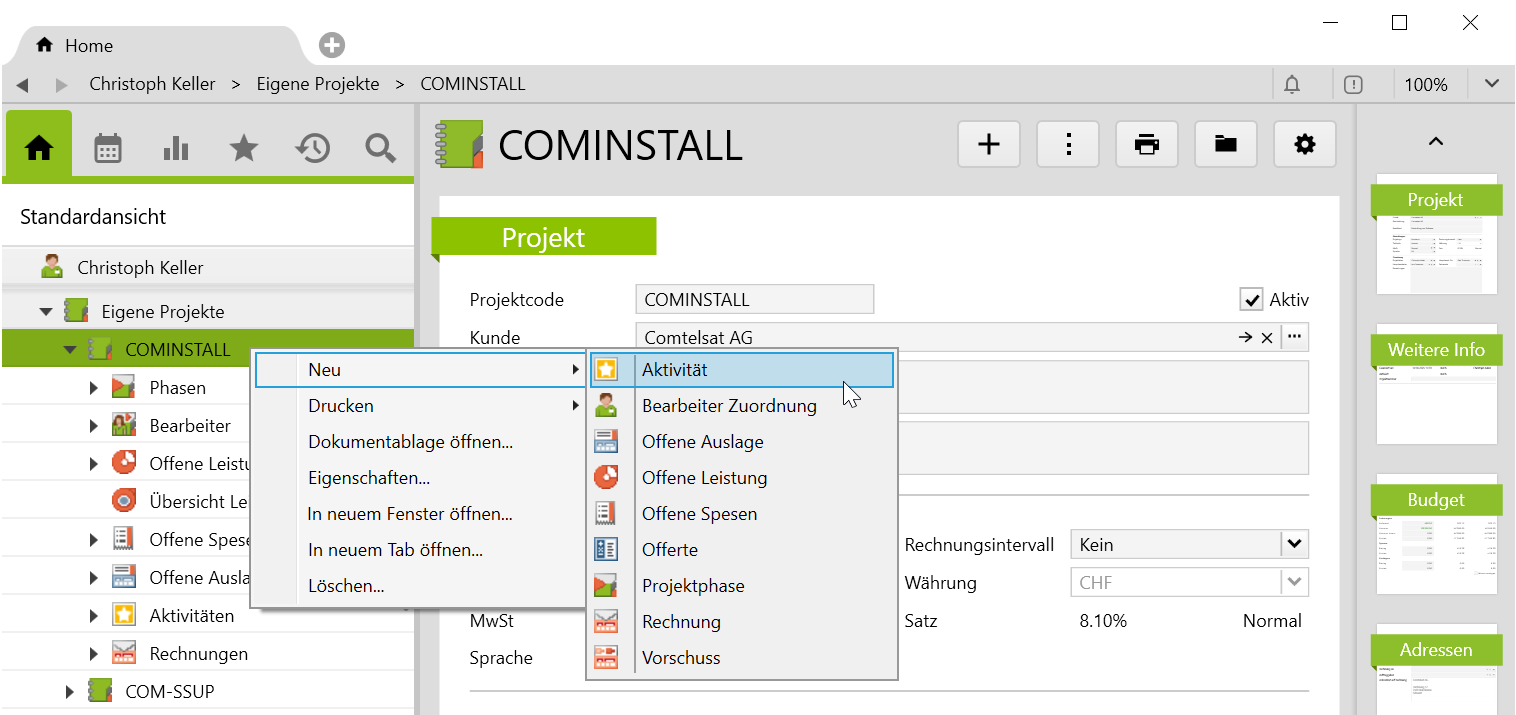Image resolution: width=1516 pixels, height=715 pixels.
Task: Open the Rechnungsintervall dropdown
Action: (1294, 545)
